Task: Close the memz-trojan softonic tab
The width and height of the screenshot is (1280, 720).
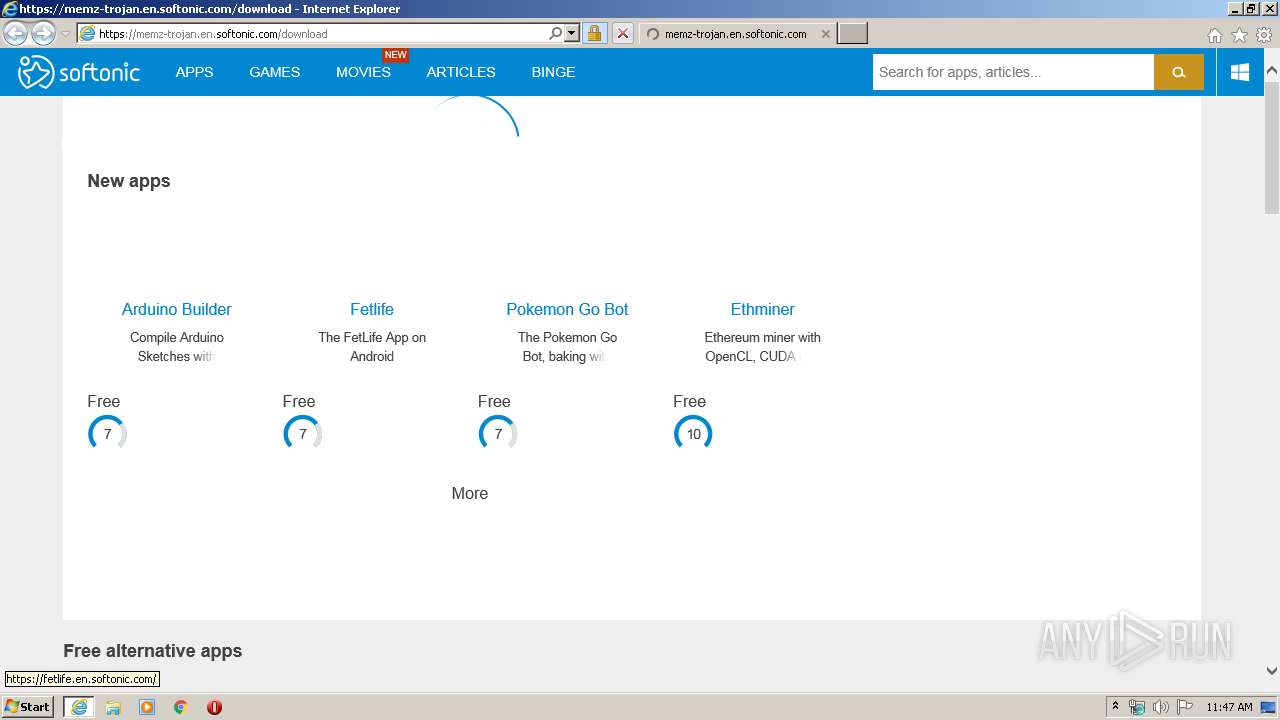Action: point(825,34)
